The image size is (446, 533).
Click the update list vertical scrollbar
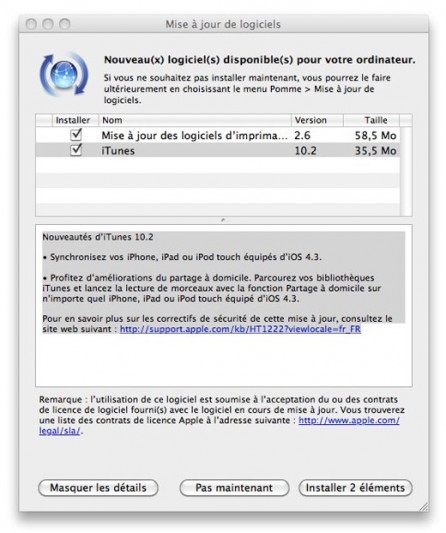coord(406,171)
